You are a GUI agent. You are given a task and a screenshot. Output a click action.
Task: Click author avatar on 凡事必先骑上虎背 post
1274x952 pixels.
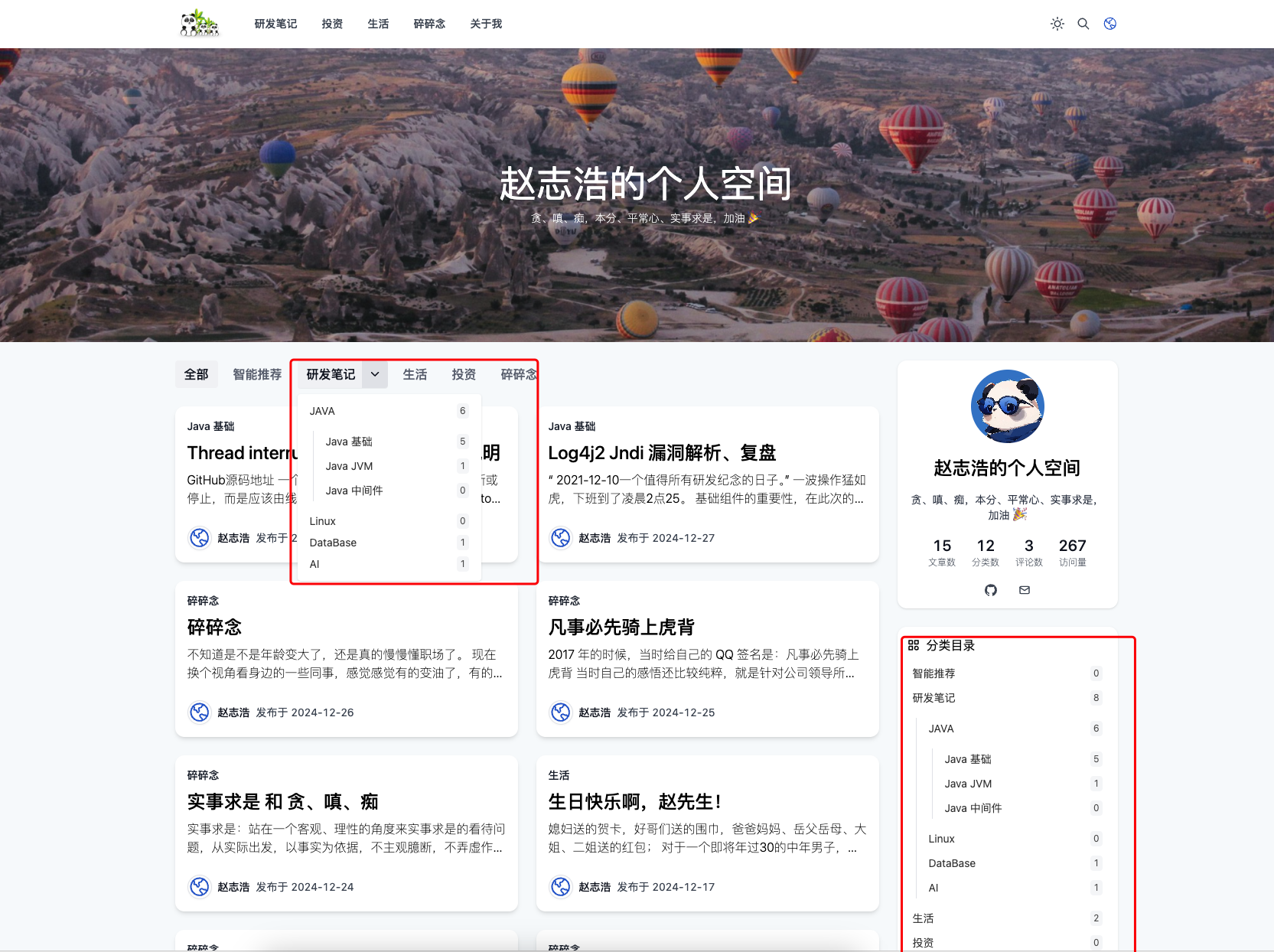561,712
